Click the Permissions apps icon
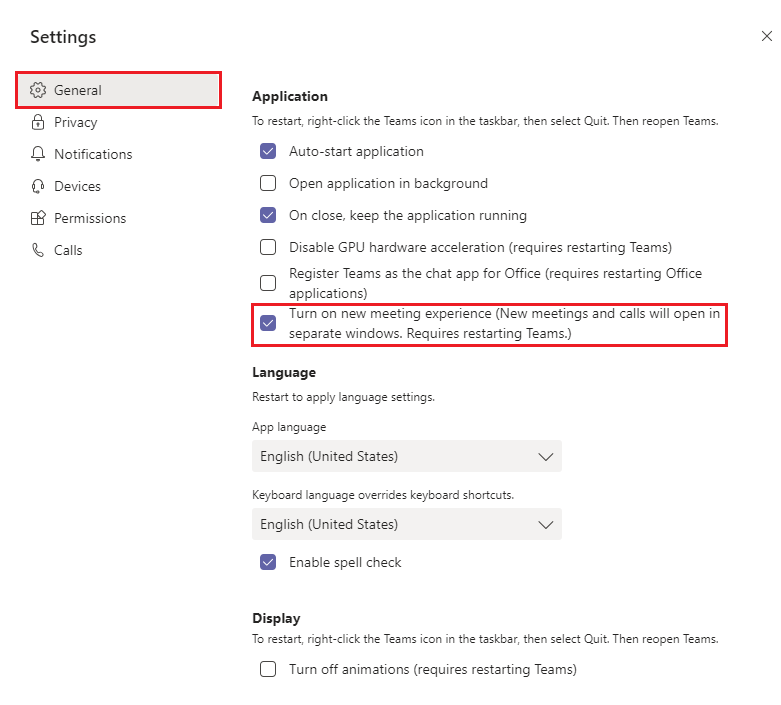 (38, 218)
